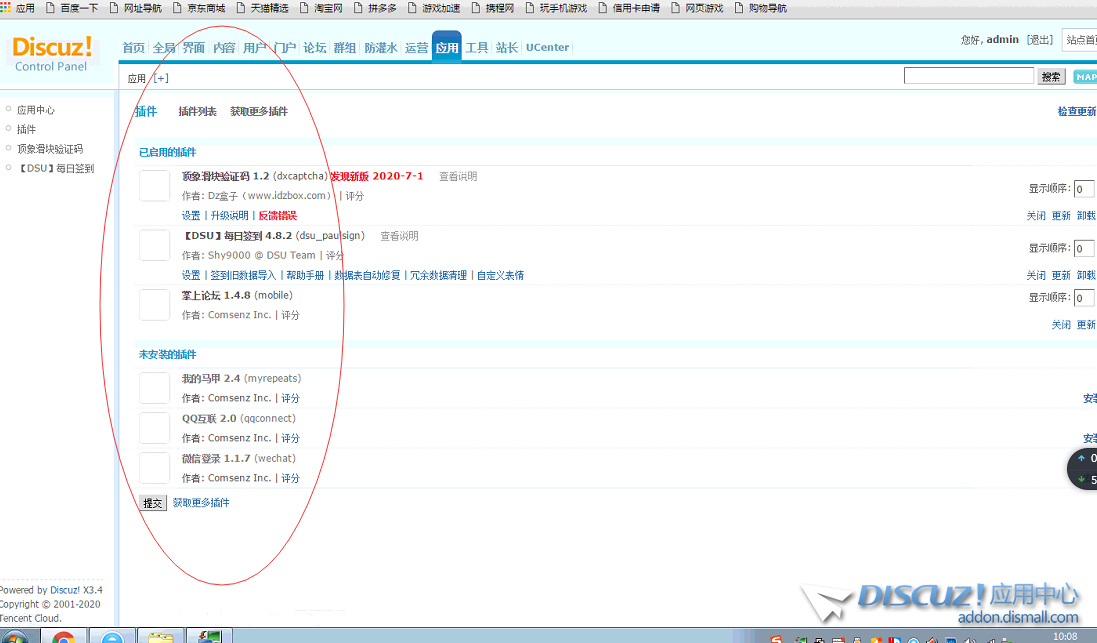Click 查看说明 for 顶象滑块验证码 plugin
The height and width of the screenshot is (643, 1097).
coord(458,176)
